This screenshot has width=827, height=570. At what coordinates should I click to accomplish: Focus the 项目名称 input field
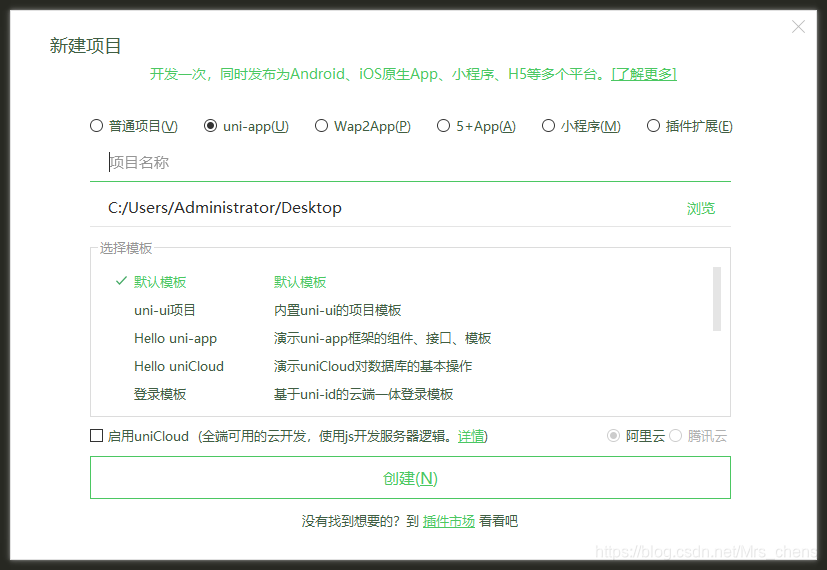pos(410,162)
